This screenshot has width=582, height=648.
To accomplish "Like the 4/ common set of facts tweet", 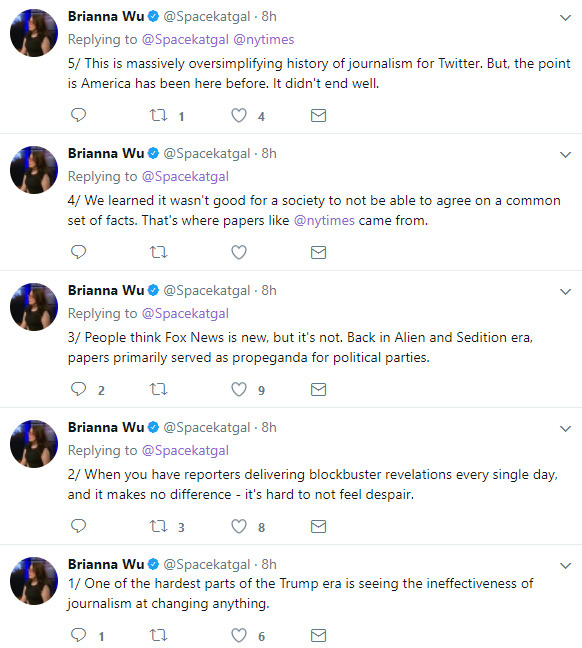I will tap(239, 252).
